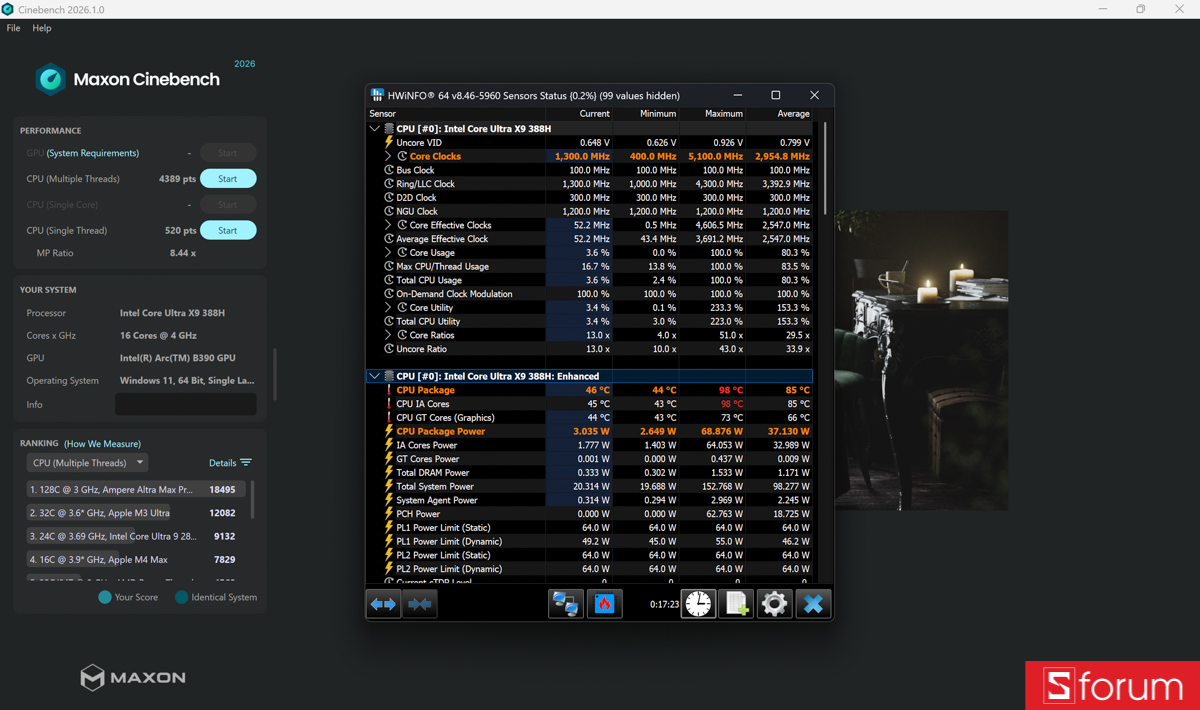Select ranking entry Apple M4 Max 7829
The height and width of the screenshot is (710, 1200).
pos(135,560)
